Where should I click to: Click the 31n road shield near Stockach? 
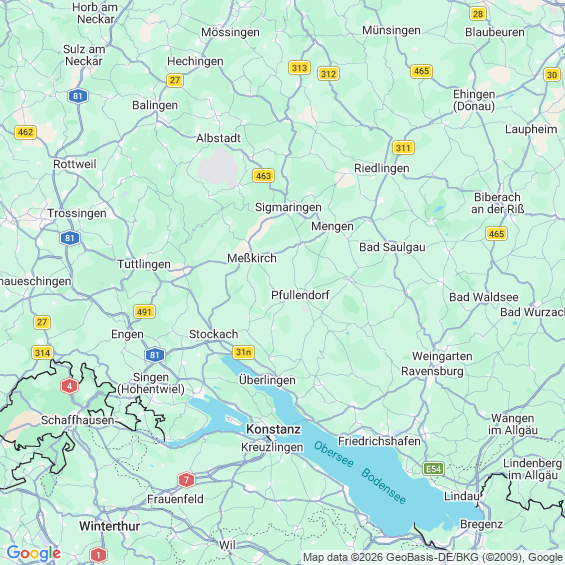point(244,352)
